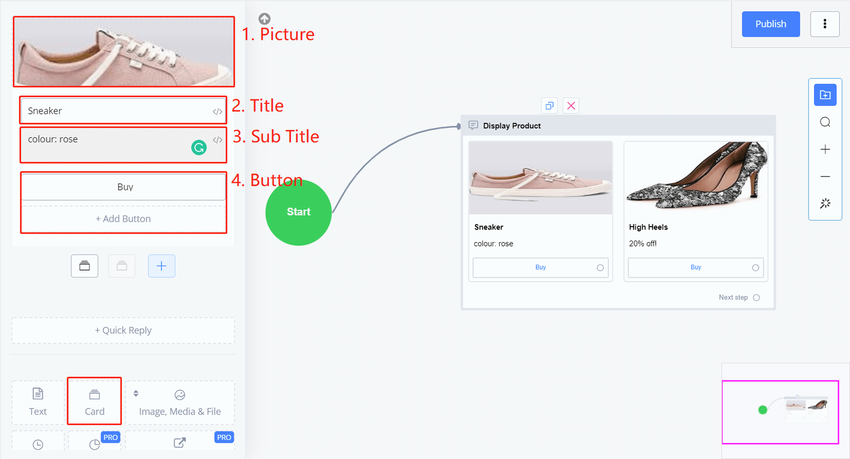Click the Buy button on Sneaker card
850x459 pixels.
540,267
